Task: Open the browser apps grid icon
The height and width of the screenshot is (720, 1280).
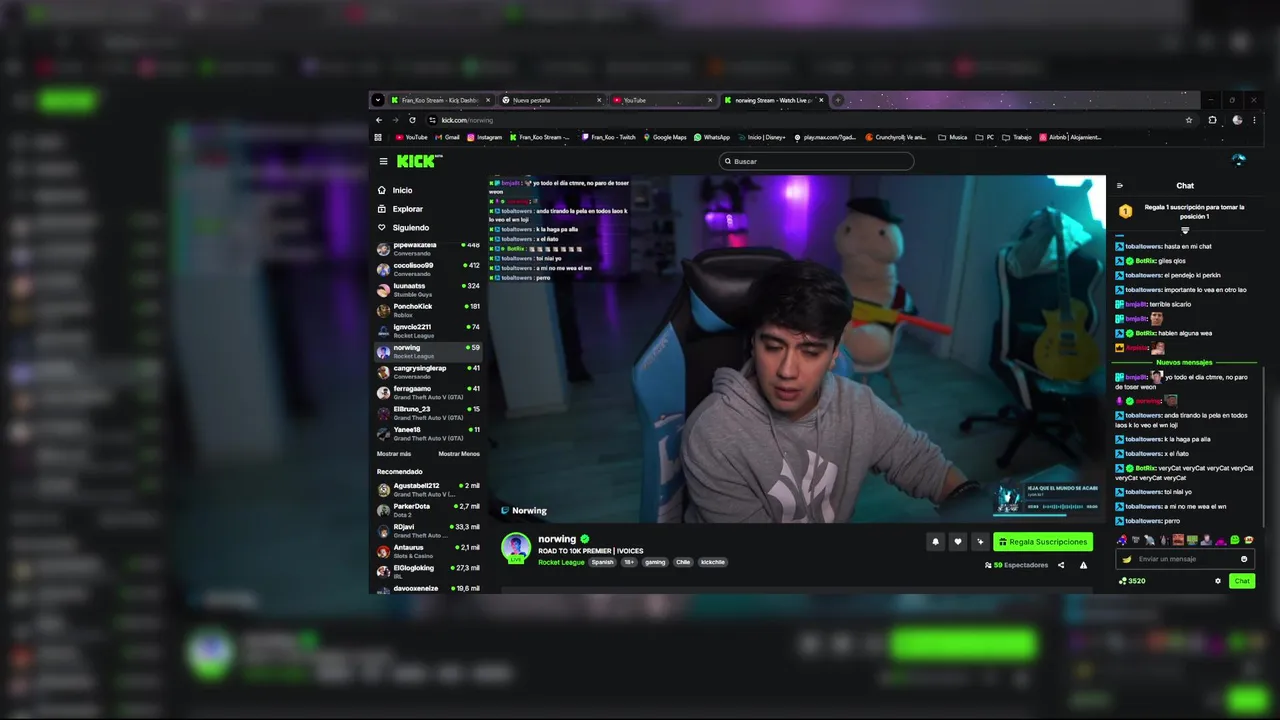Action: 378,137
